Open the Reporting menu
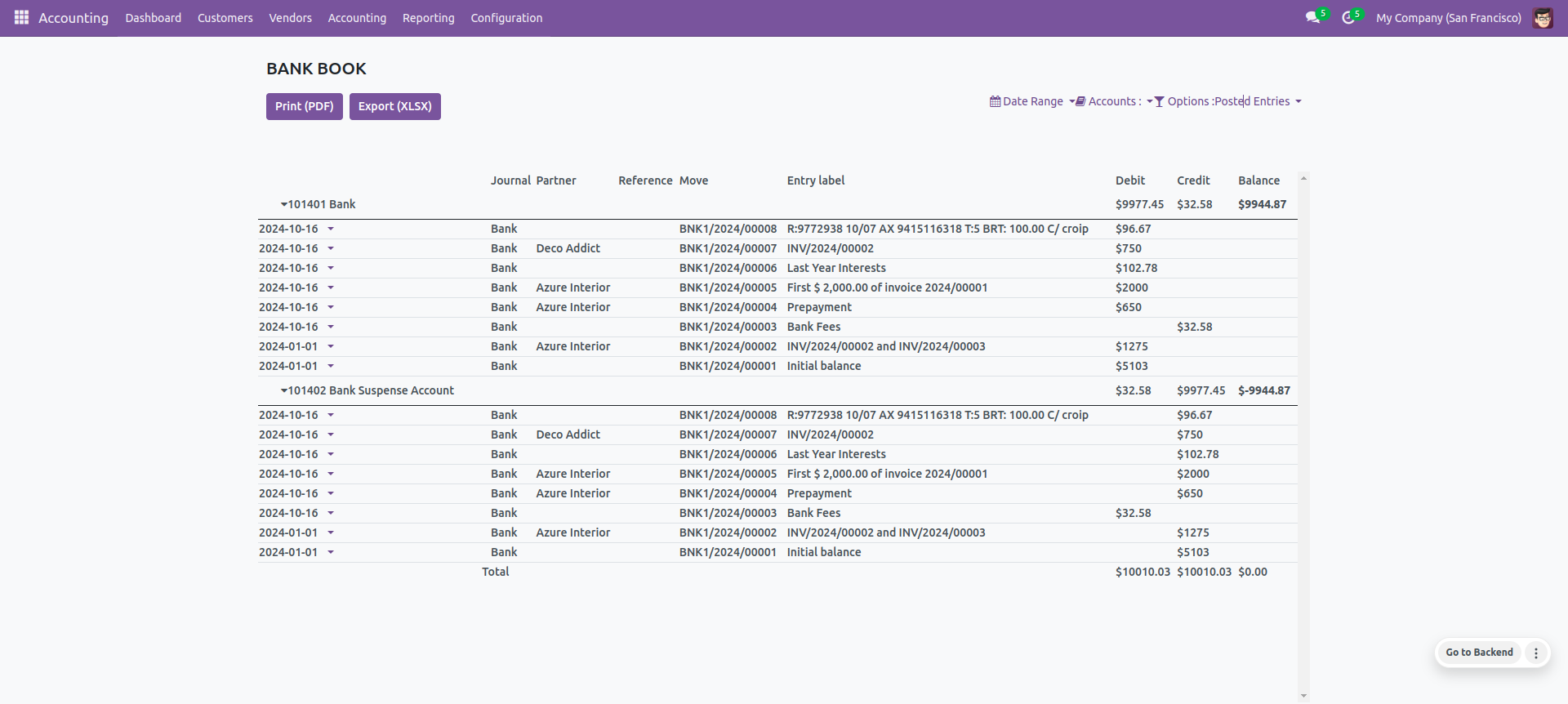This screenshot has width=1568, height=704. pos(428,18)
